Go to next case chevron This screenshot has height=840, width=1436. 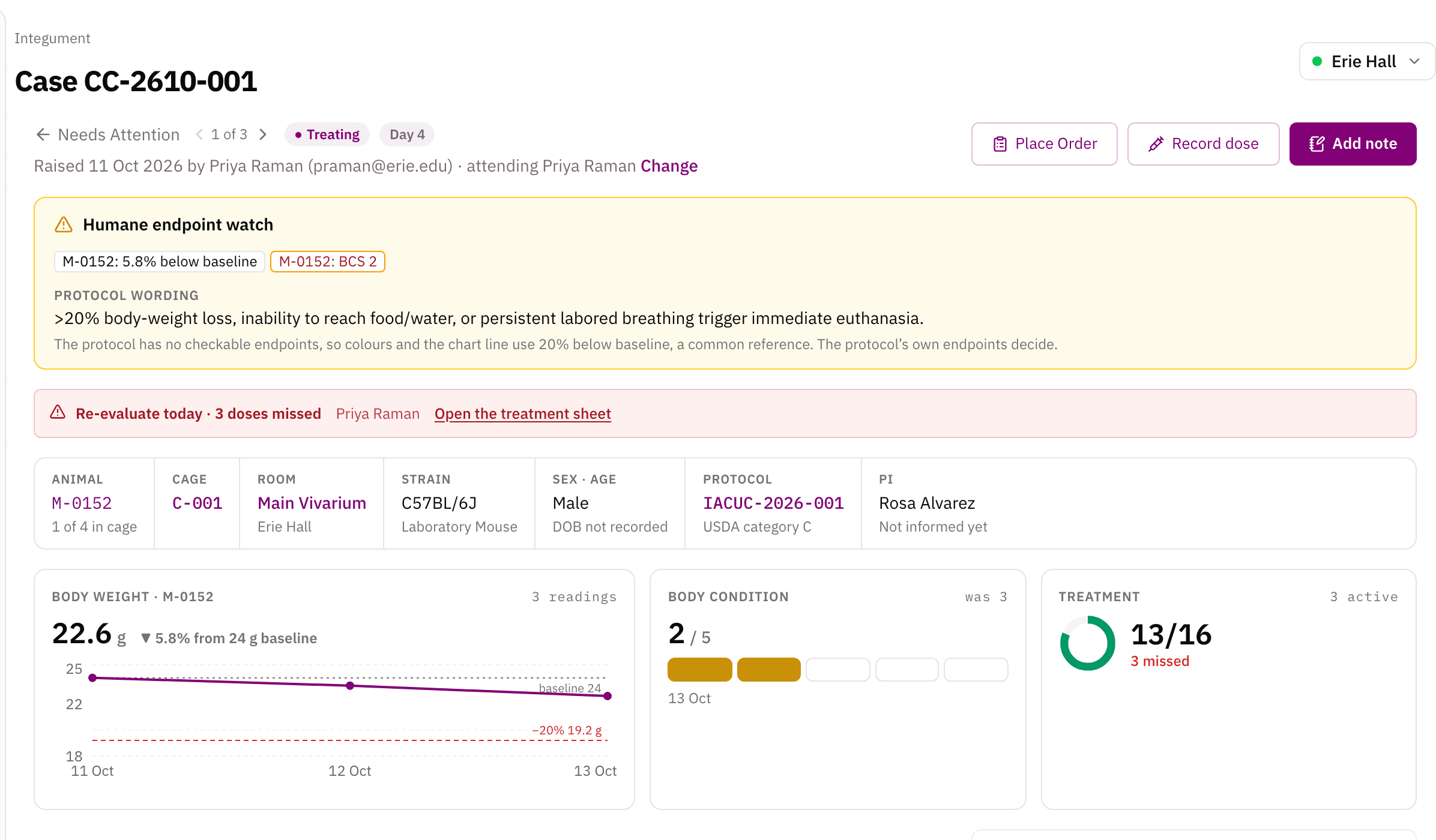(263, 134)
